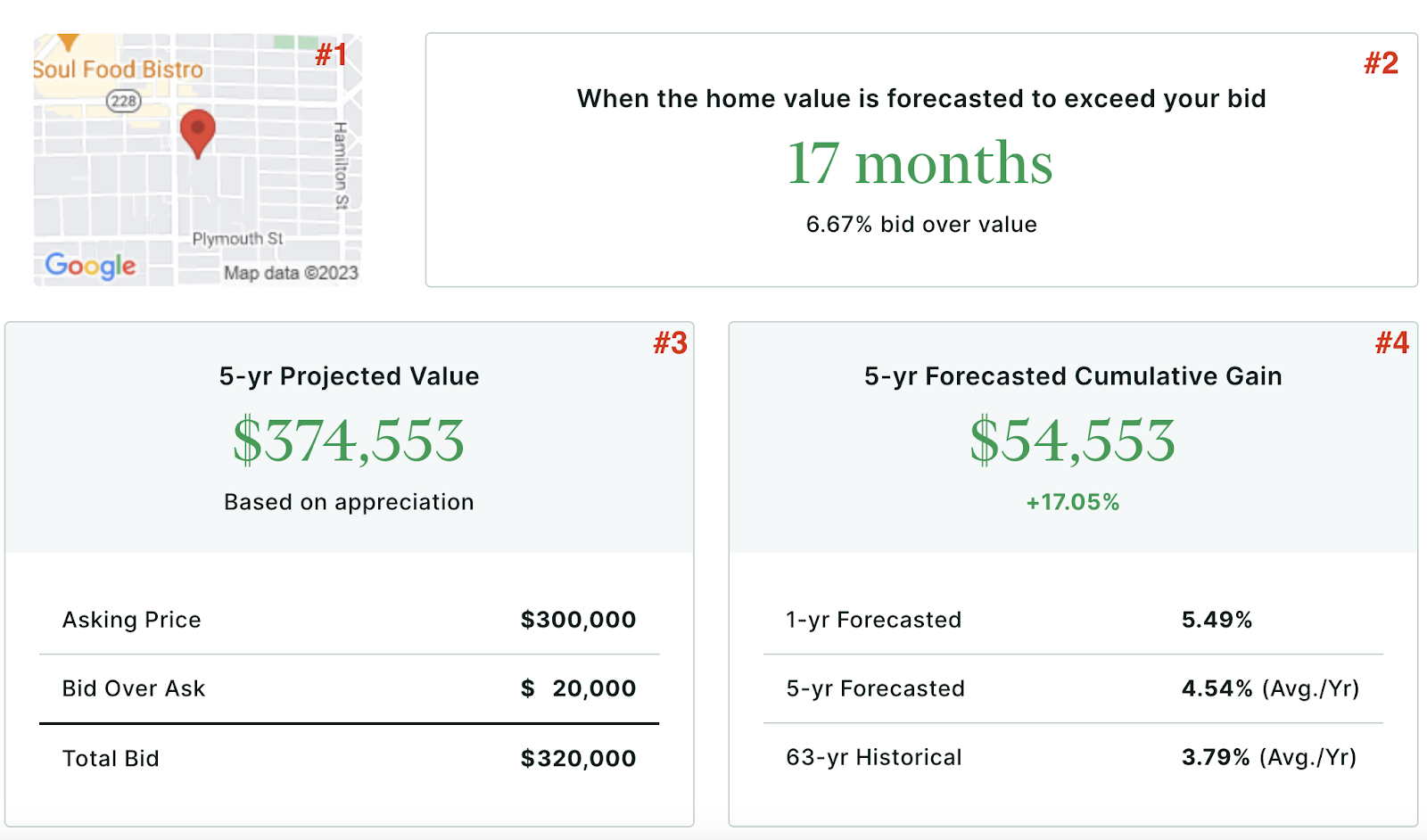
Task: Select the Asking Price $300,000 amount
Action: pos(578,620)
